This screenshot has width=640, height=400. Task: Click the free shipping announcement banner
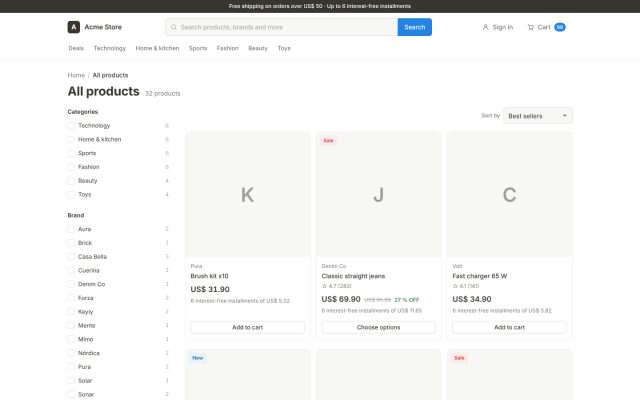[x=320, y=6]
